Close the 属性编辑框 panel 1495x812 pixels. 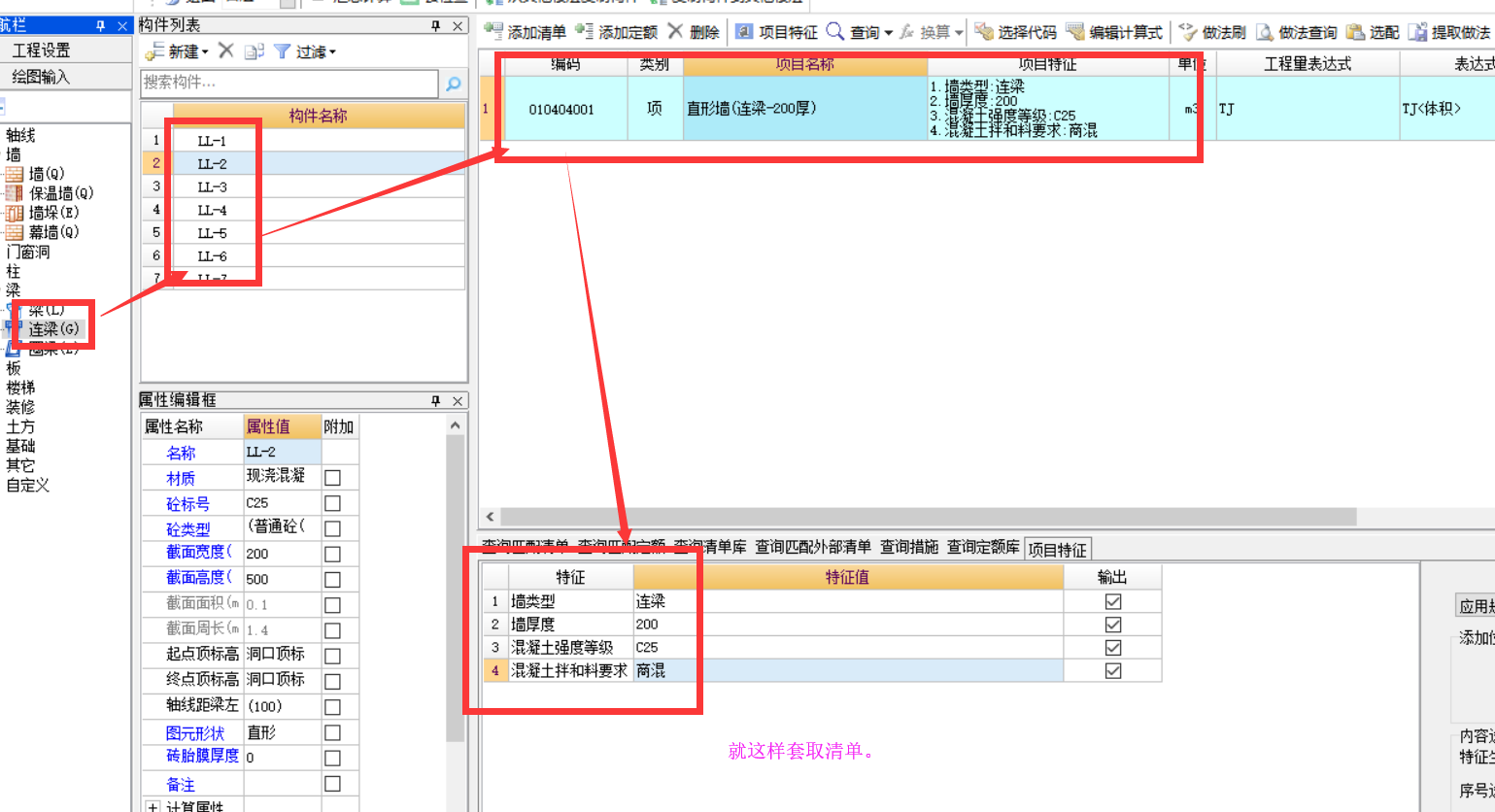tap(458, 400)
